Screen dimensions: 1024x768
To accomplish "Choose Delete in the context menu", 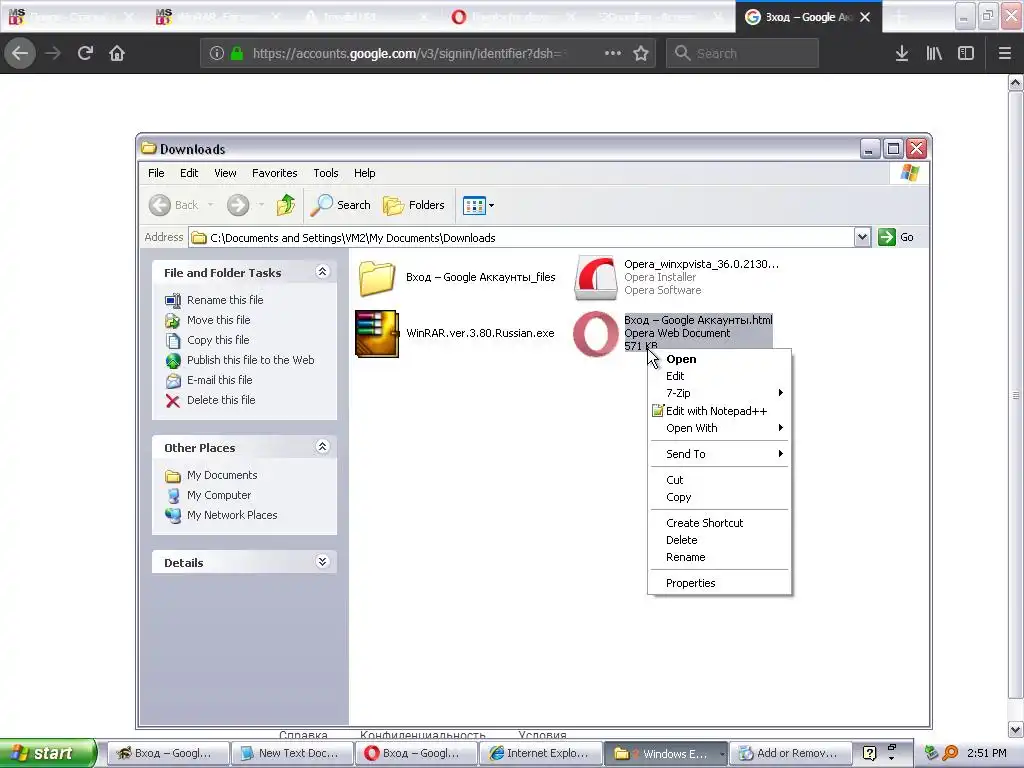I will pyautogui.click(x=720, y=540).
